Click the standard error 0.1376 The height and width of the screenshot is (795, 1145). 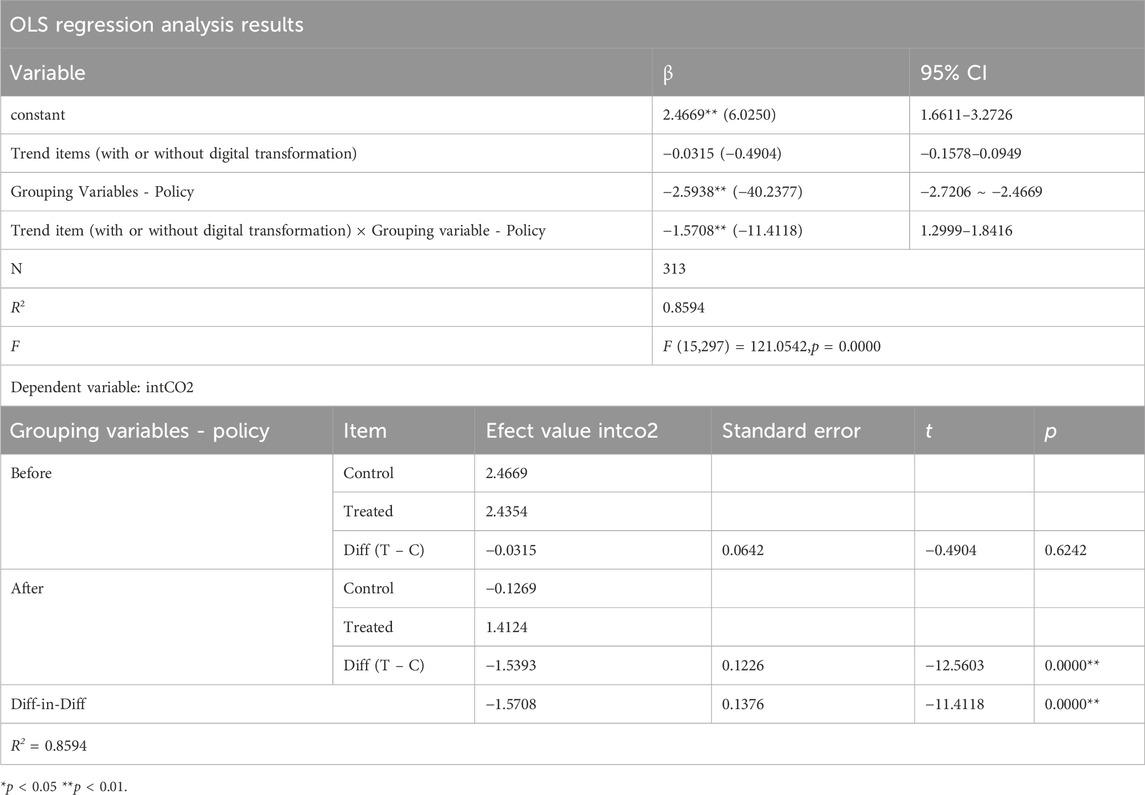(x=743, y=704)
